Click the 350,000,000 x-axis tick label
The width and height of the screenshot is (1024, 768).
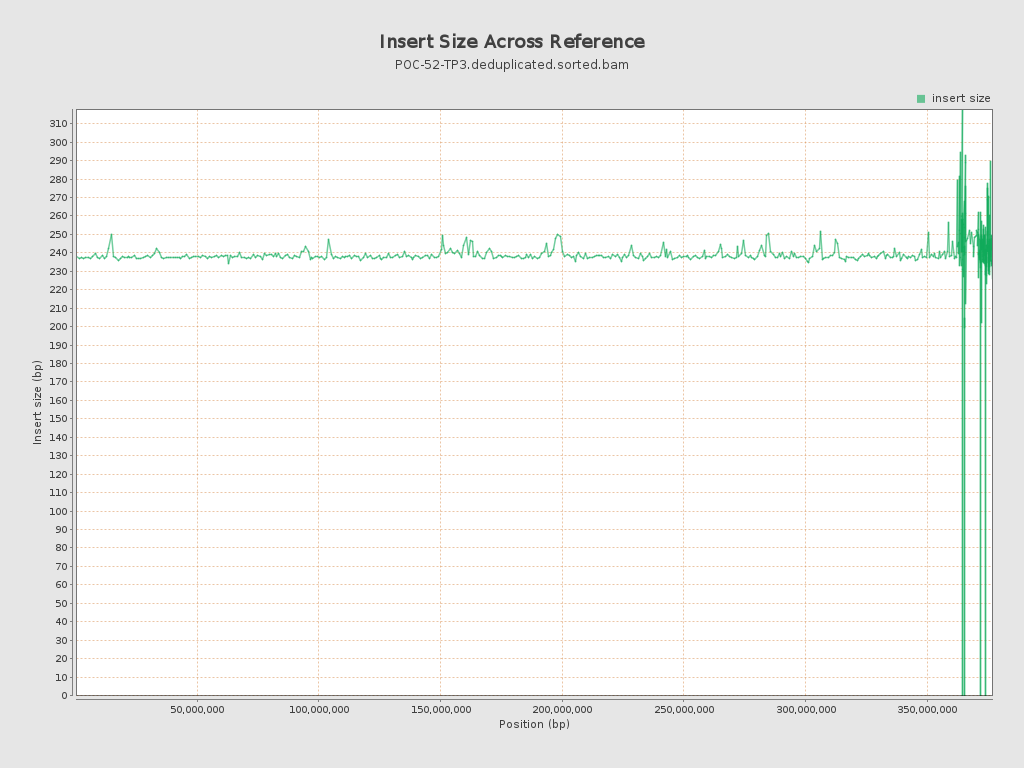click(927, 710)
